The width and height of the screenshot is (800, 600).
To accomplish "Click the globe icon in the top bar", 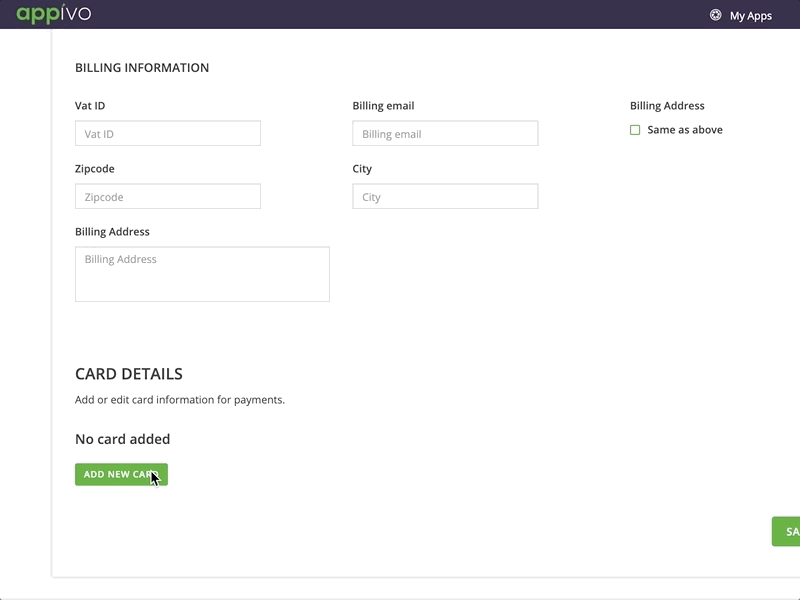I will coord(714,15).
